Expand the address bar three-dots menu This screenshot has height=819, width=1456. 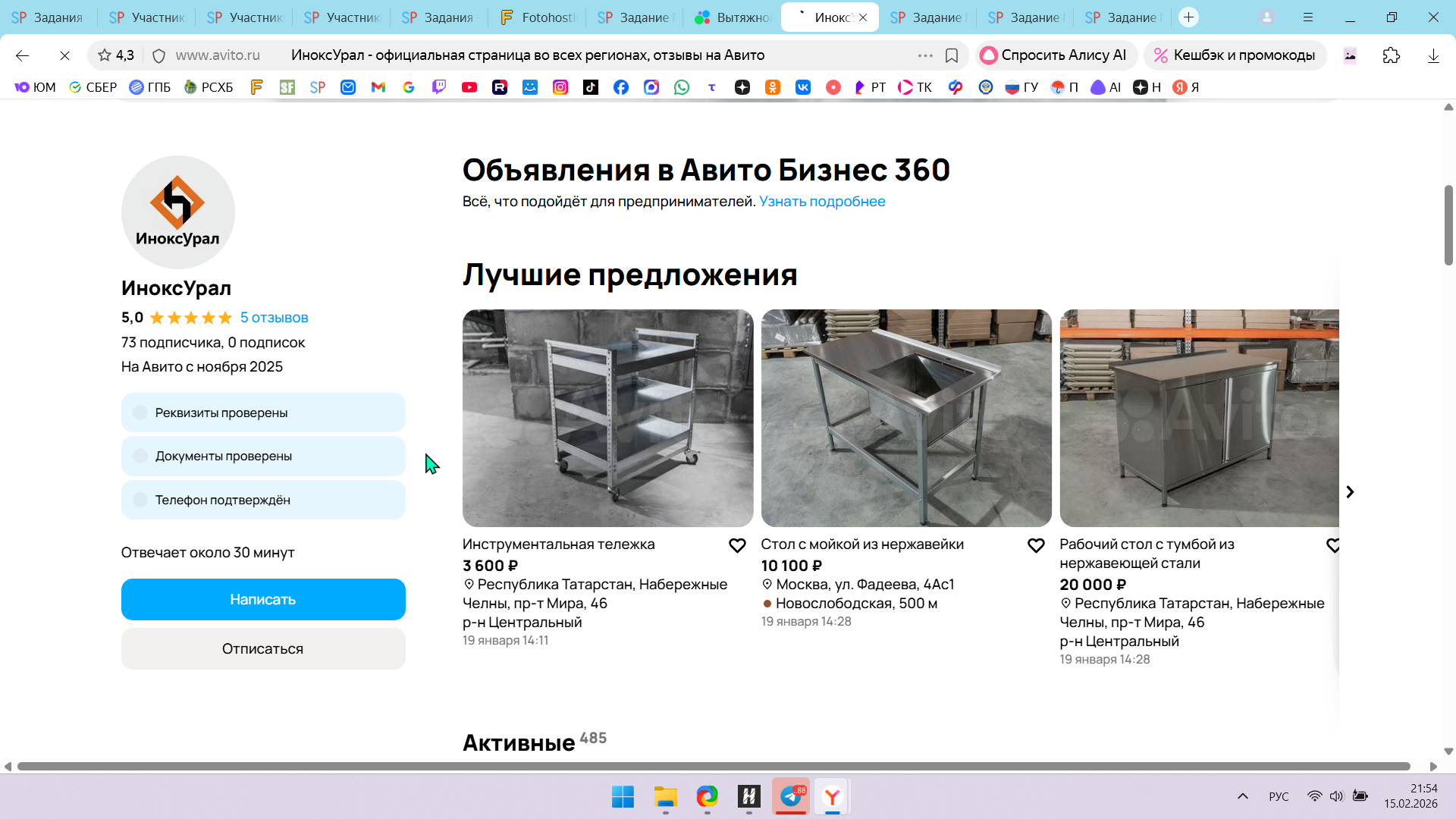(925, 55)
